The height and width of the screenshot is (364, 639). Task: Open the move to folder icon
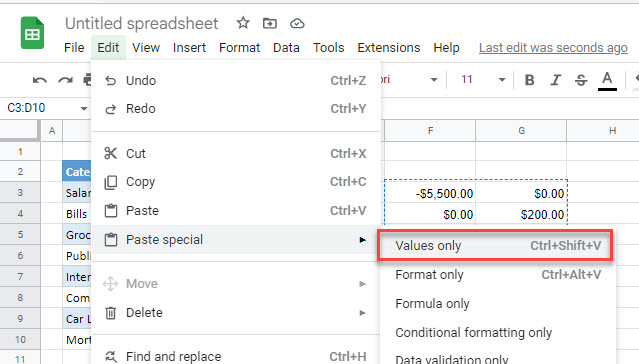click(270, 23)
